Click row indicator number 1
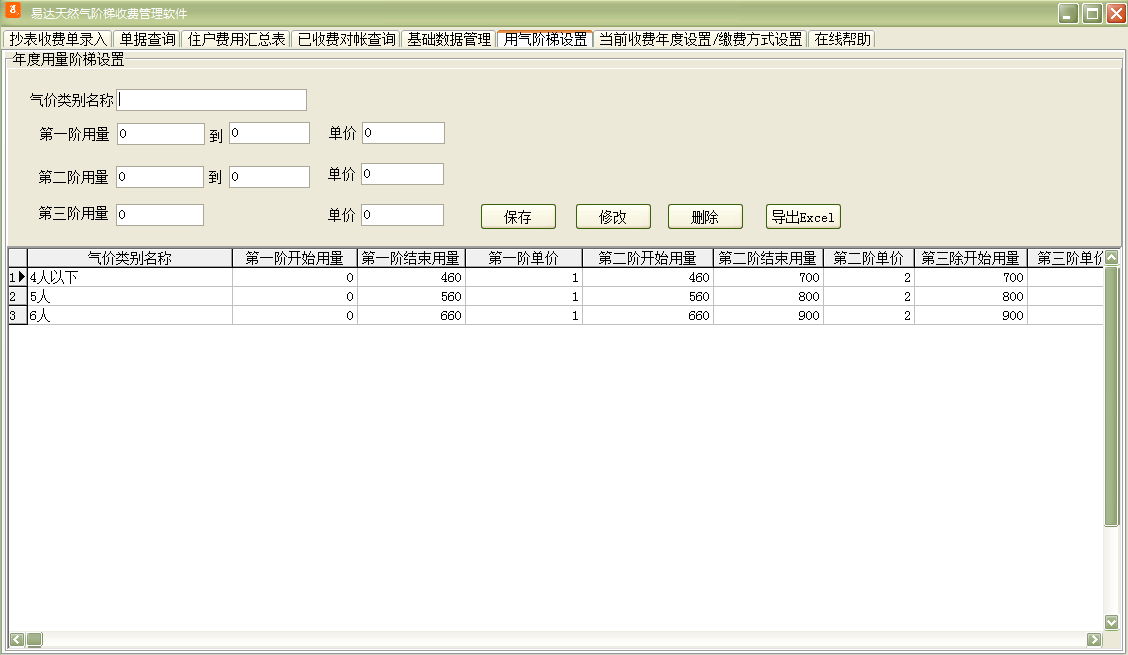This screenshot has height=655, width=1128. 17,277
